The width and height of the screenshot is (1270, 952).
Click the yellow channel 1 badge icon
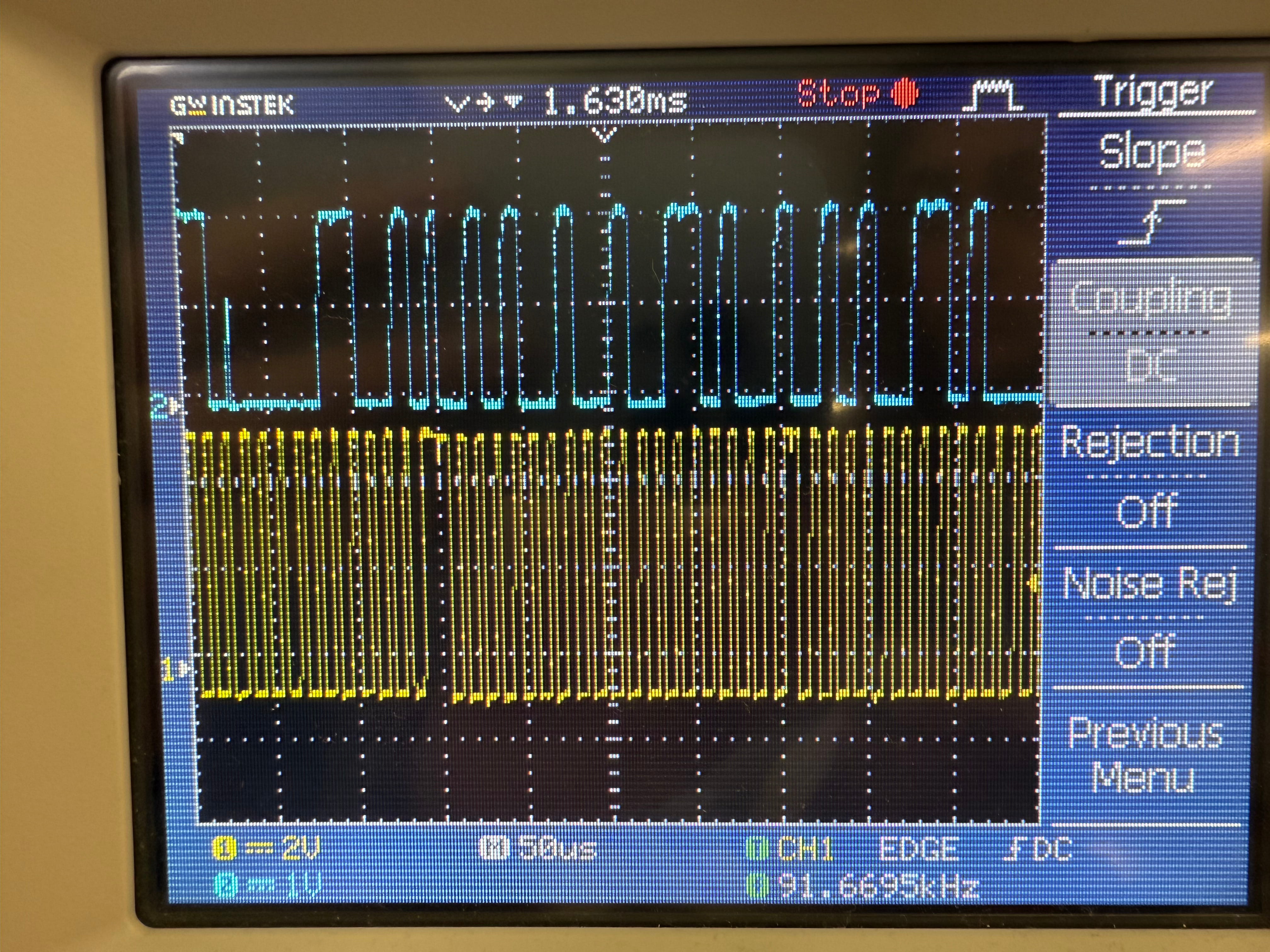coord(225,849)
